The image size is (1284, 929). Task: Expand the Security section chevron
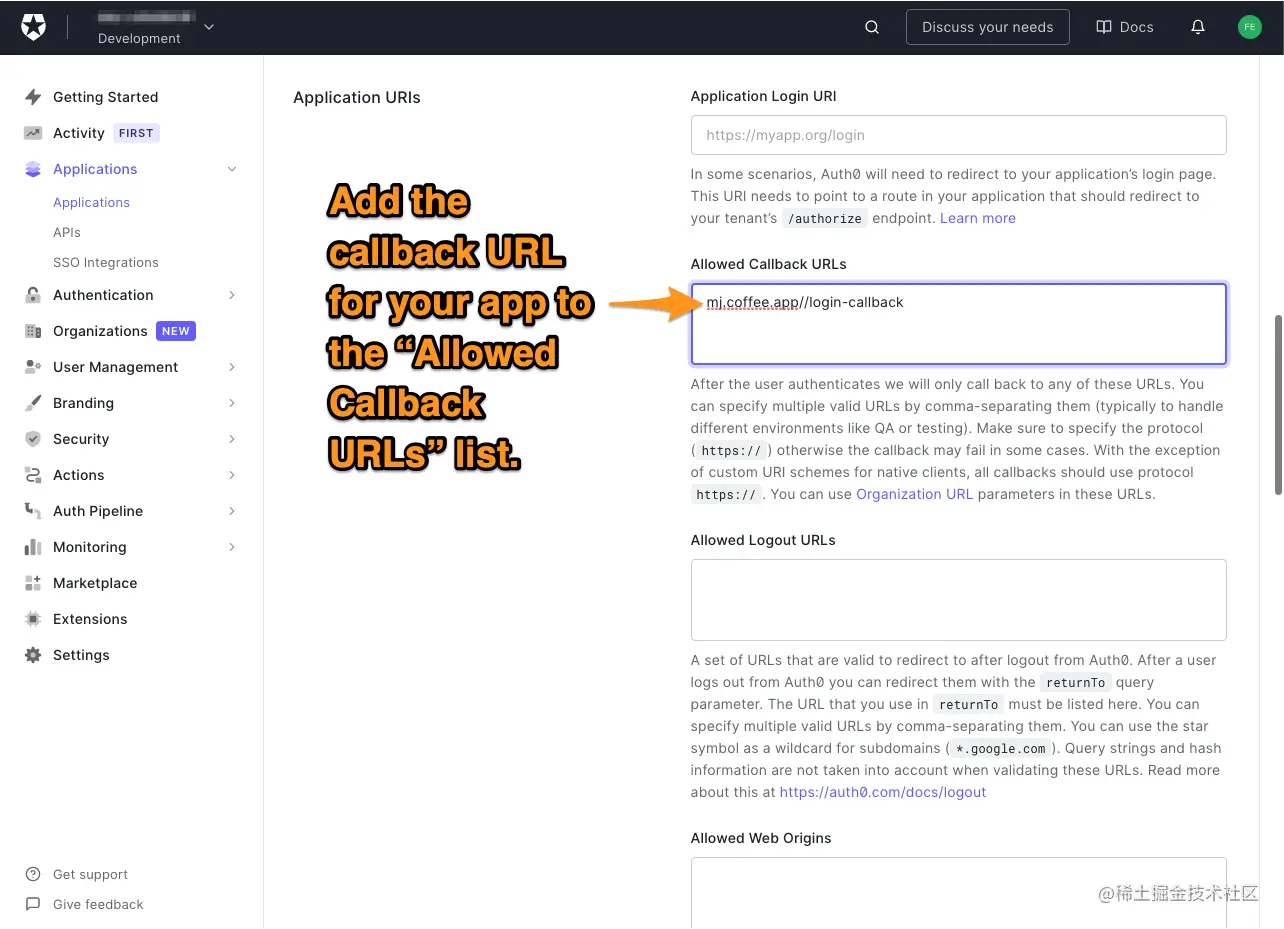(232, 439)
